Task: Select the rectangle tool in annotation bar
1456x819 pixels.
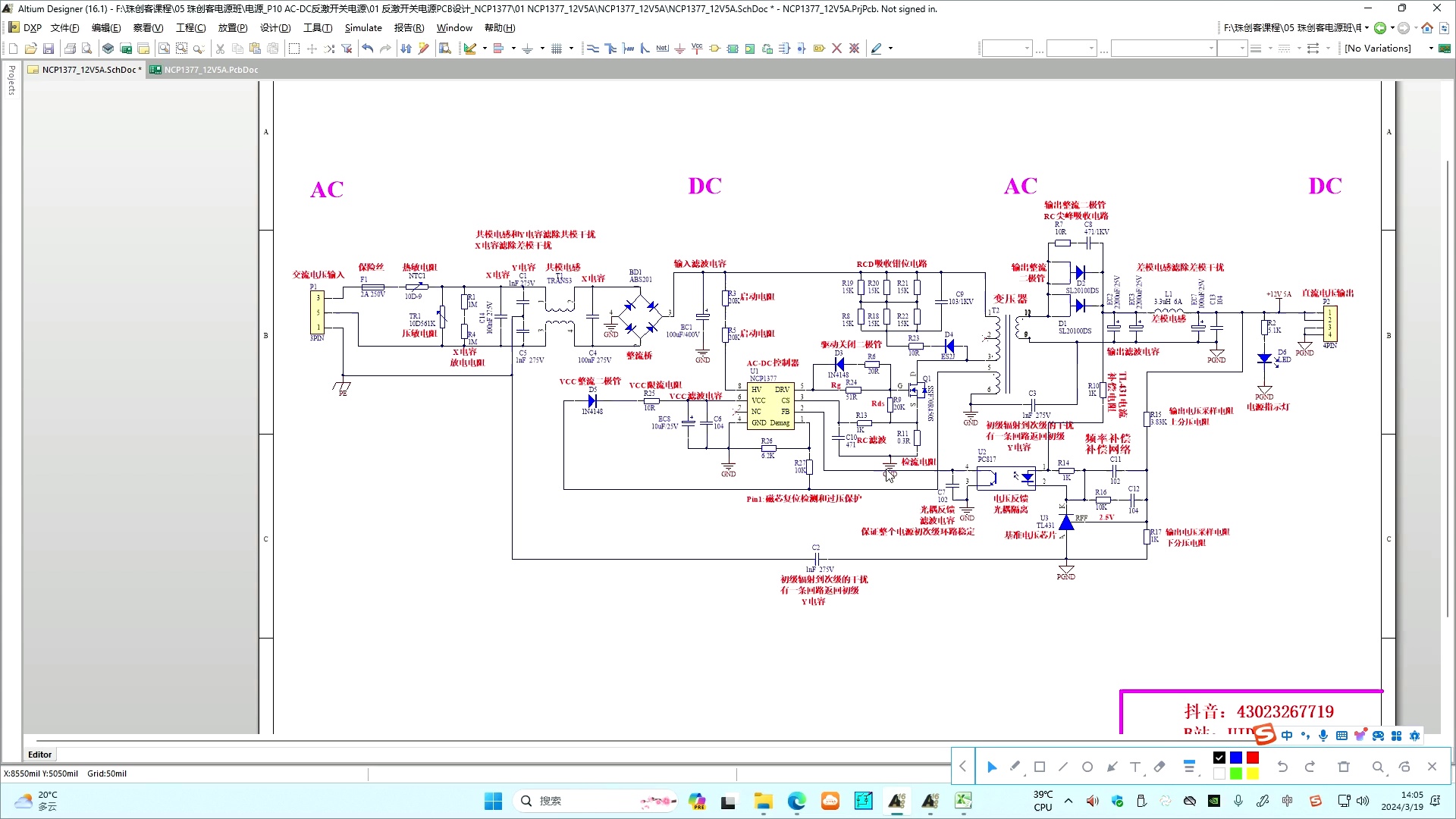Action: [x=1040, y=767]
